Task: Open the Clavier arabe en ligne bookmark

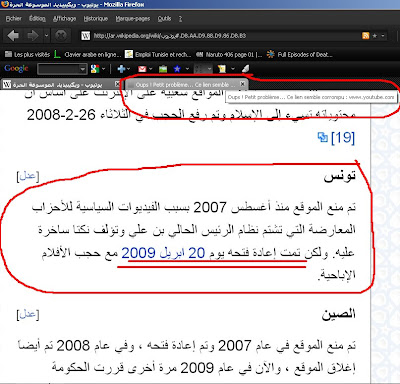Action: pos(88,54)
